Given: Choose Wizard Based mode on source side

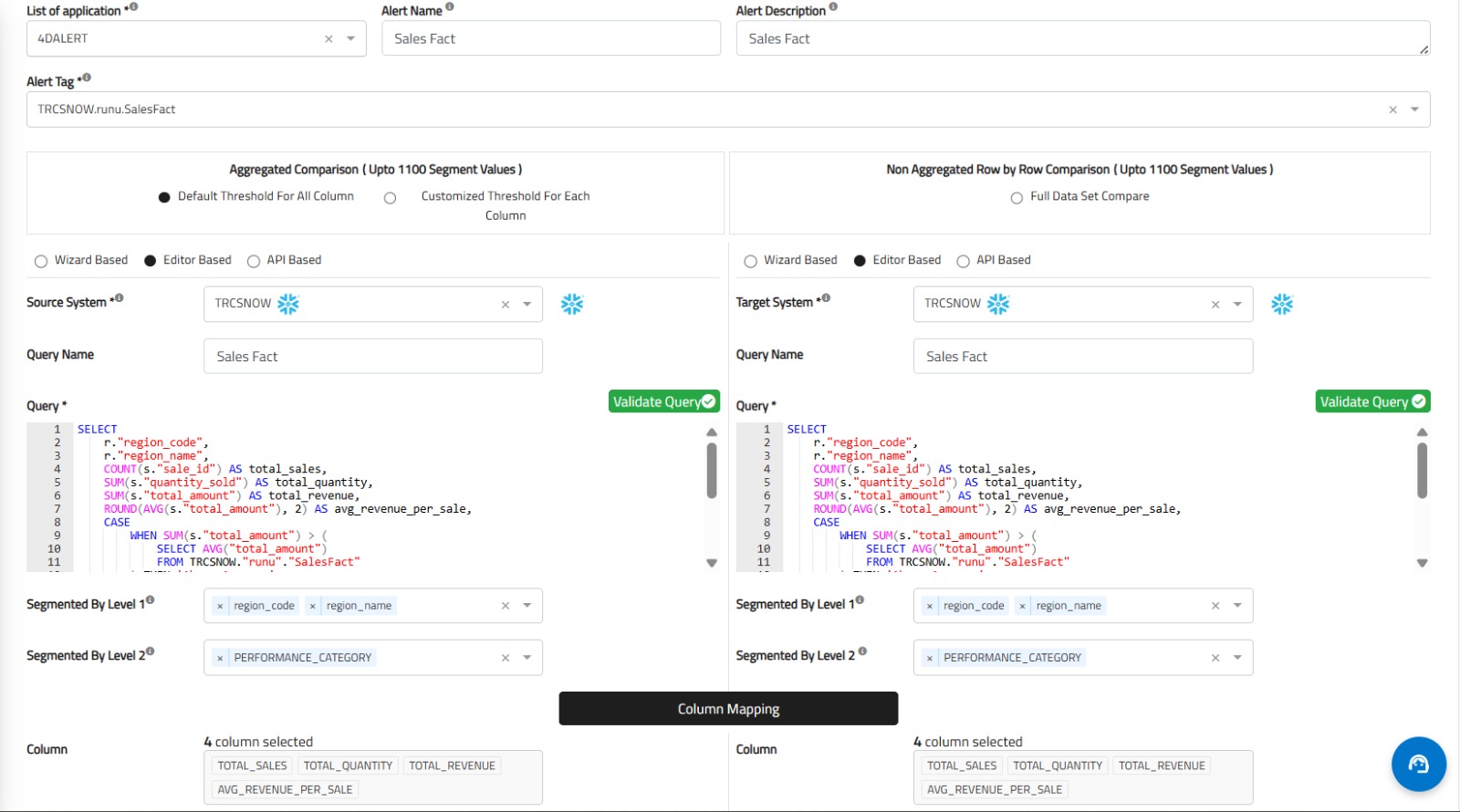Looking at the screenshot, I should pyautogui.click(x=41, y=261).
